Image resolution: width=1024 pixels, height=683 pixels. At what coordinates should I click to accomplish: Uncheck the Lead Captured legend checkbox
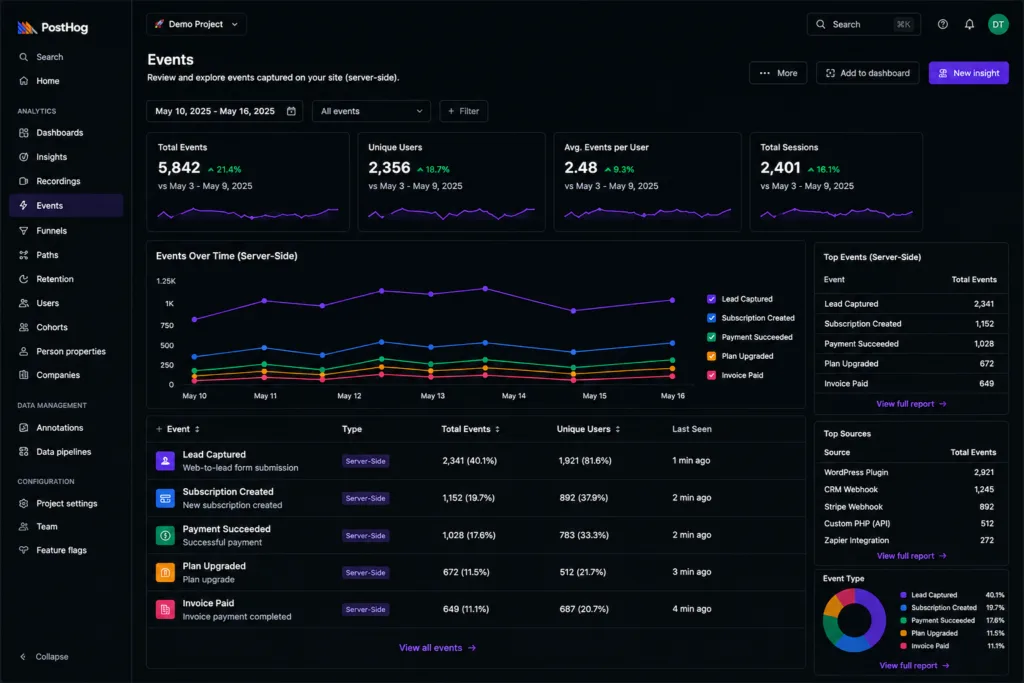[x=711, y=299]
